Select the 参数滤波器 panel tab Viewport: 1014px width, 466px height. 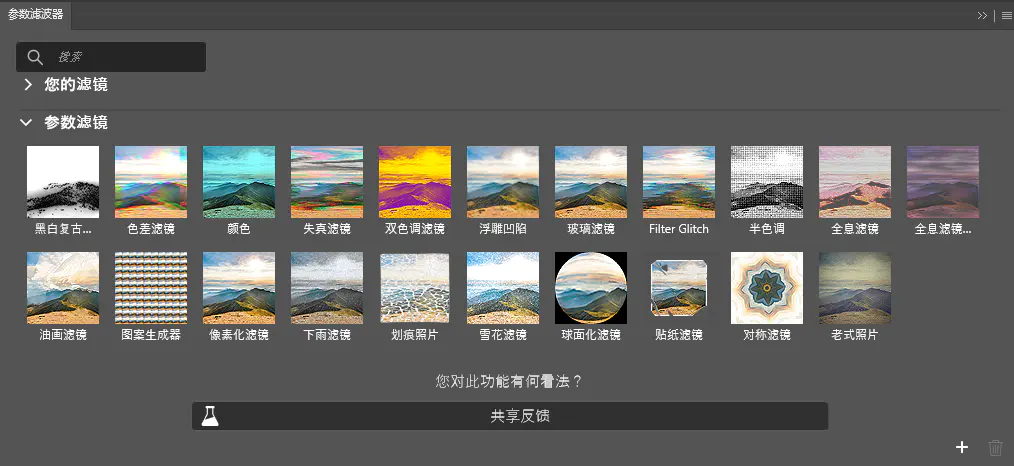point(35,14)
